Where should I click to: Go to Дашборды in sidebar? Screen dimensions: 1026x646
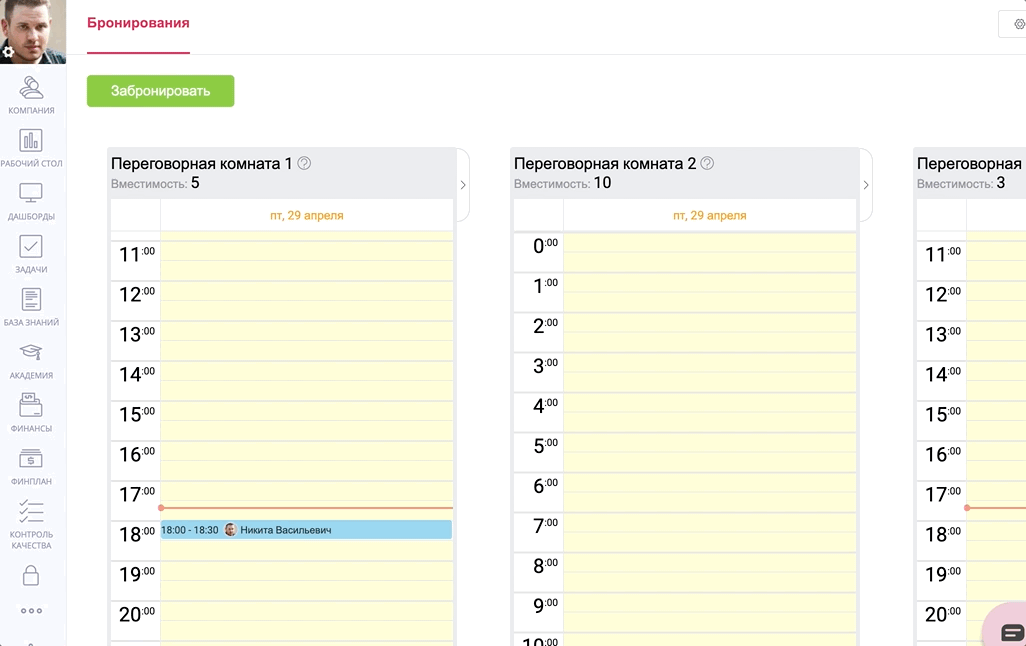(x=31, y=200)
